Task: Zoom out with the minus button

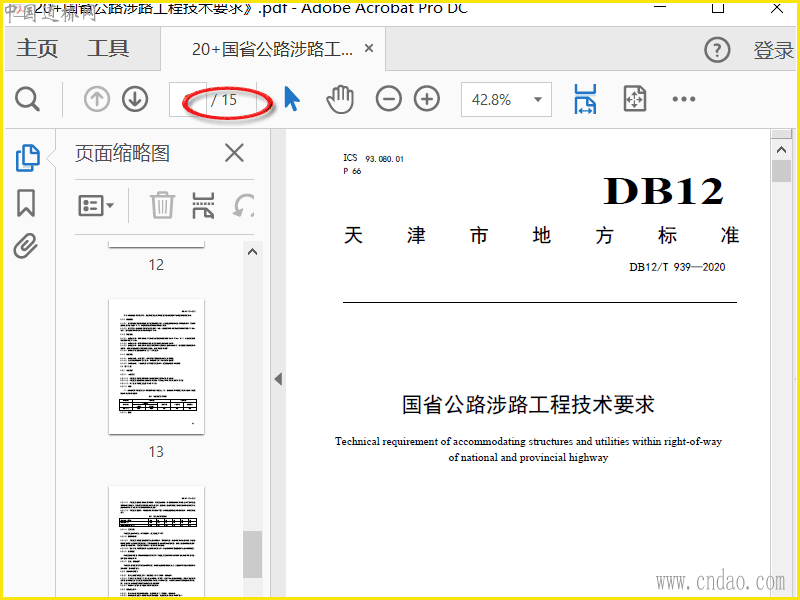Action: pos(389,99)
